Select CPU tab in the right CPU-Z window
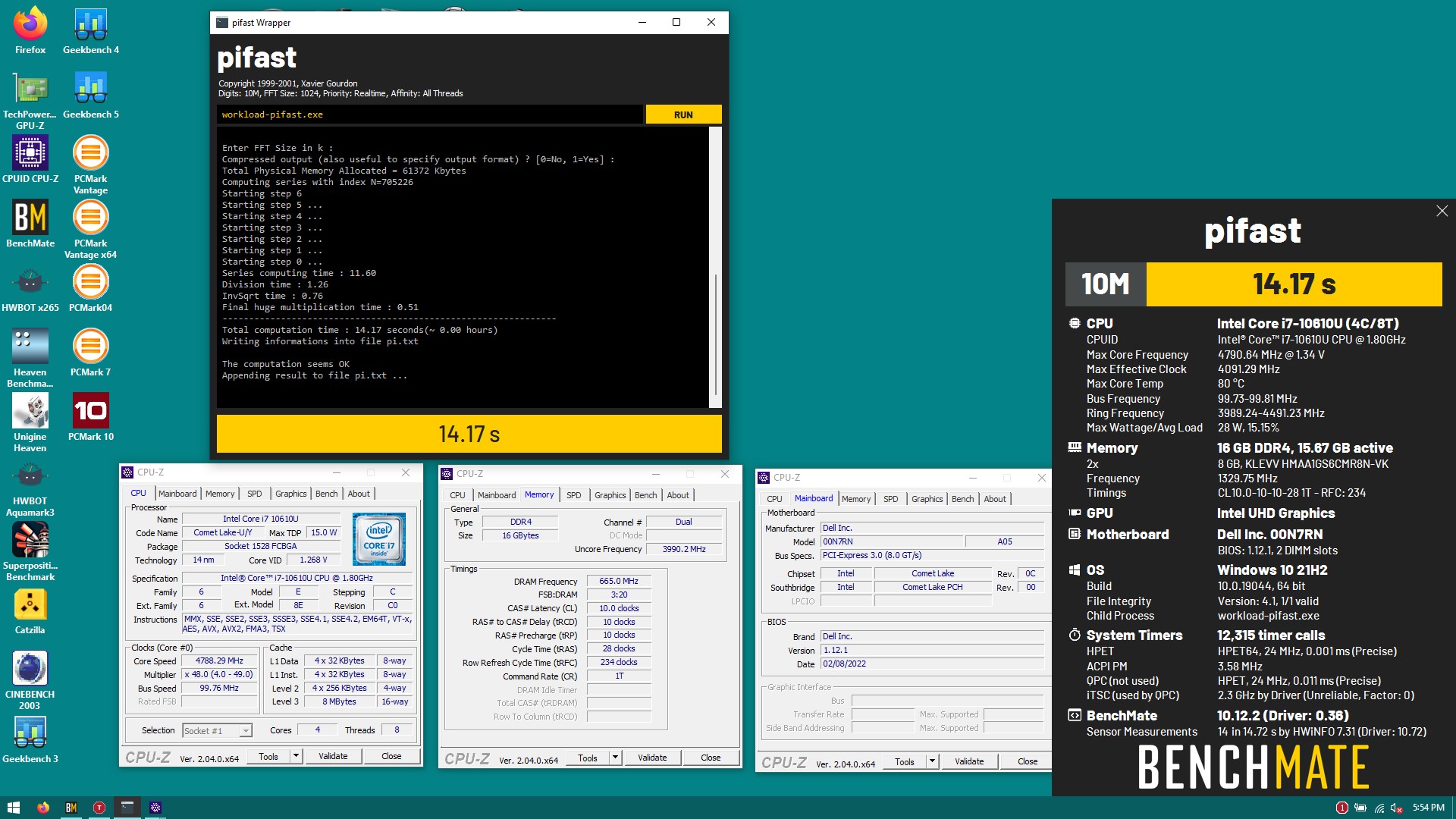The width and height of the screenshot is (1456, 819). click(x=774, y=499)
